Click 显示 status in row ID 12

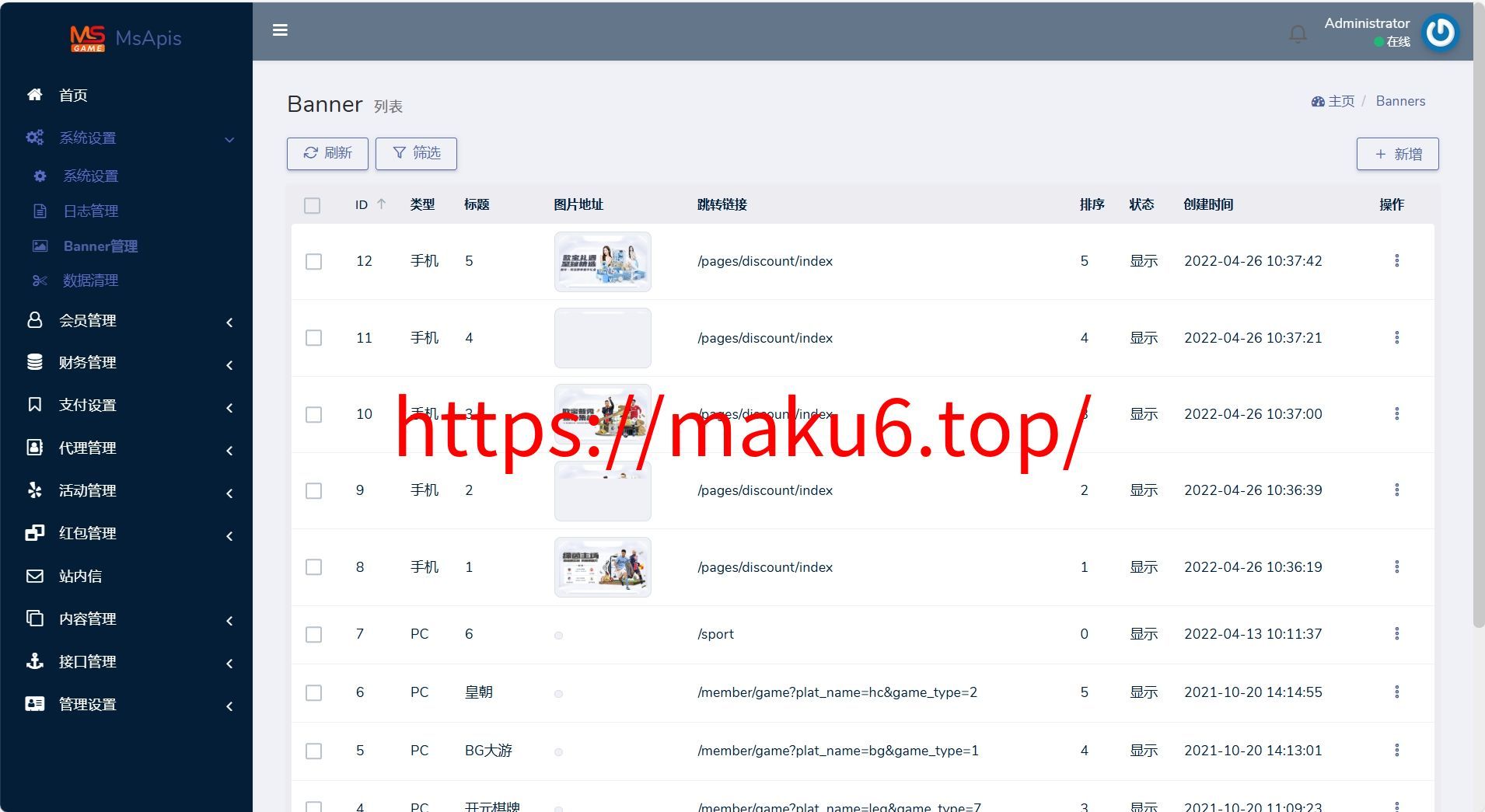(1144, 261)
